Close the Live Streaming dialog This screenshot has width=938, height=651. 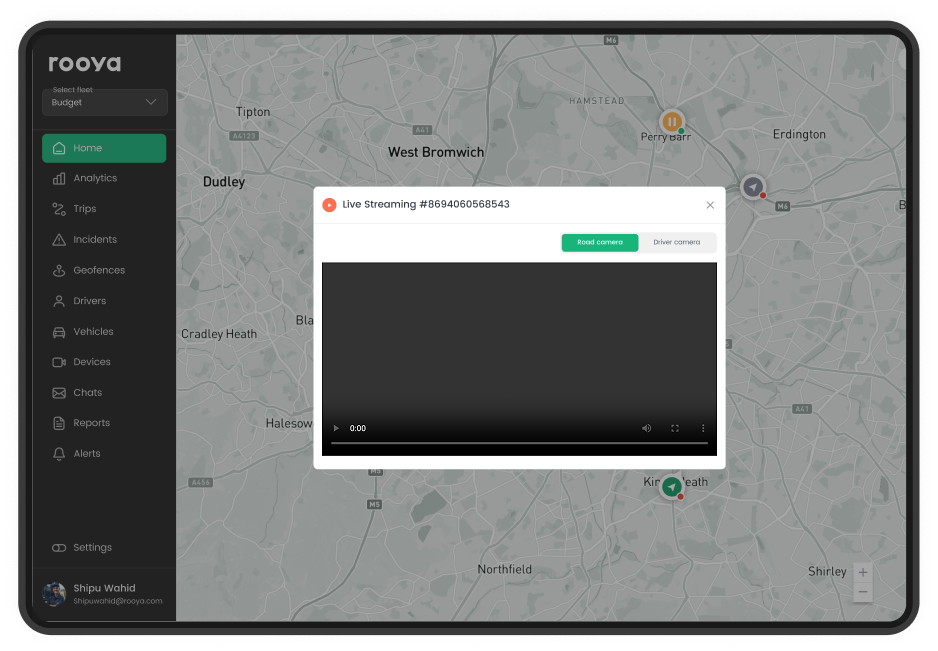coord(710,205)
